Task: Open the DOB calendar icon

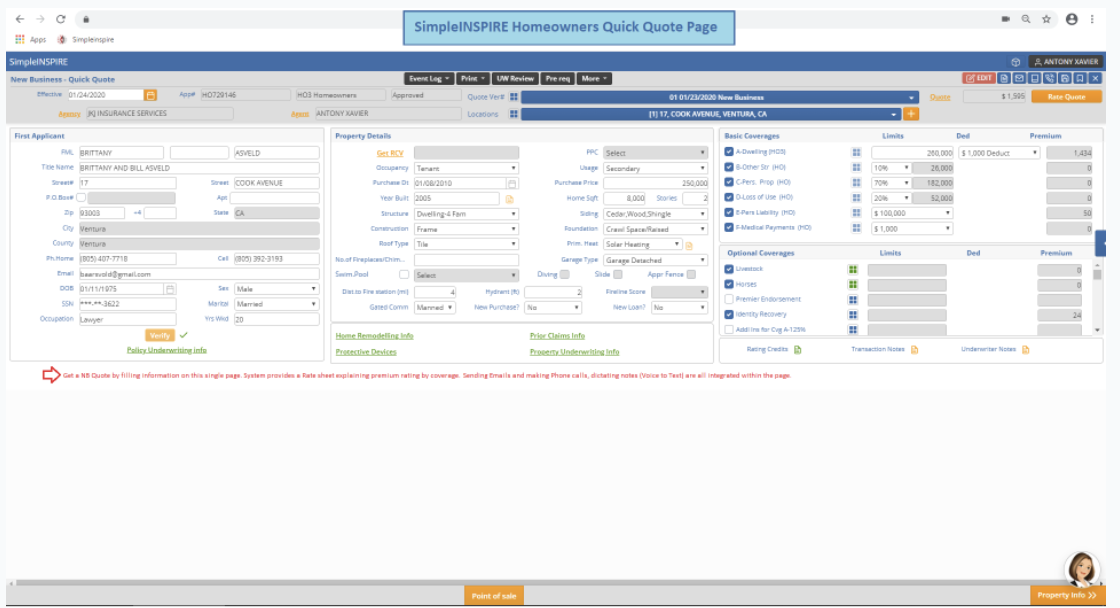Action: (x=170, y=289)
